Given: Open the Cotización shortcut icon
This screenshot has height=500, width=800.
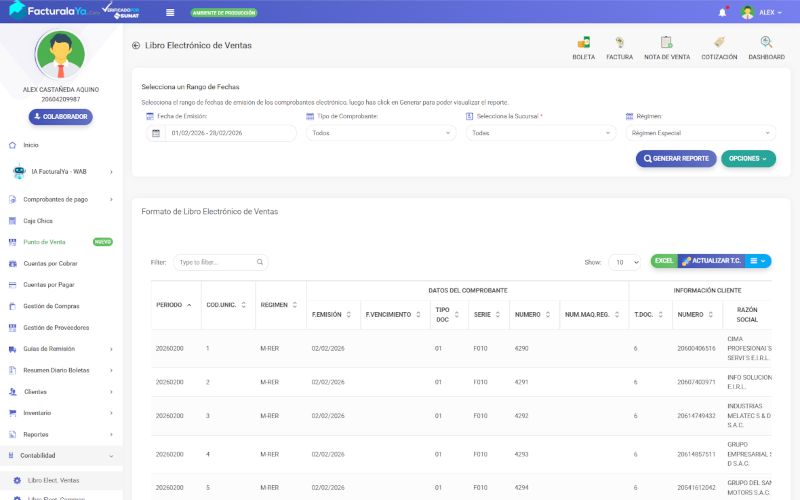Looking at the screenshot, I should (x=718, y=46).
